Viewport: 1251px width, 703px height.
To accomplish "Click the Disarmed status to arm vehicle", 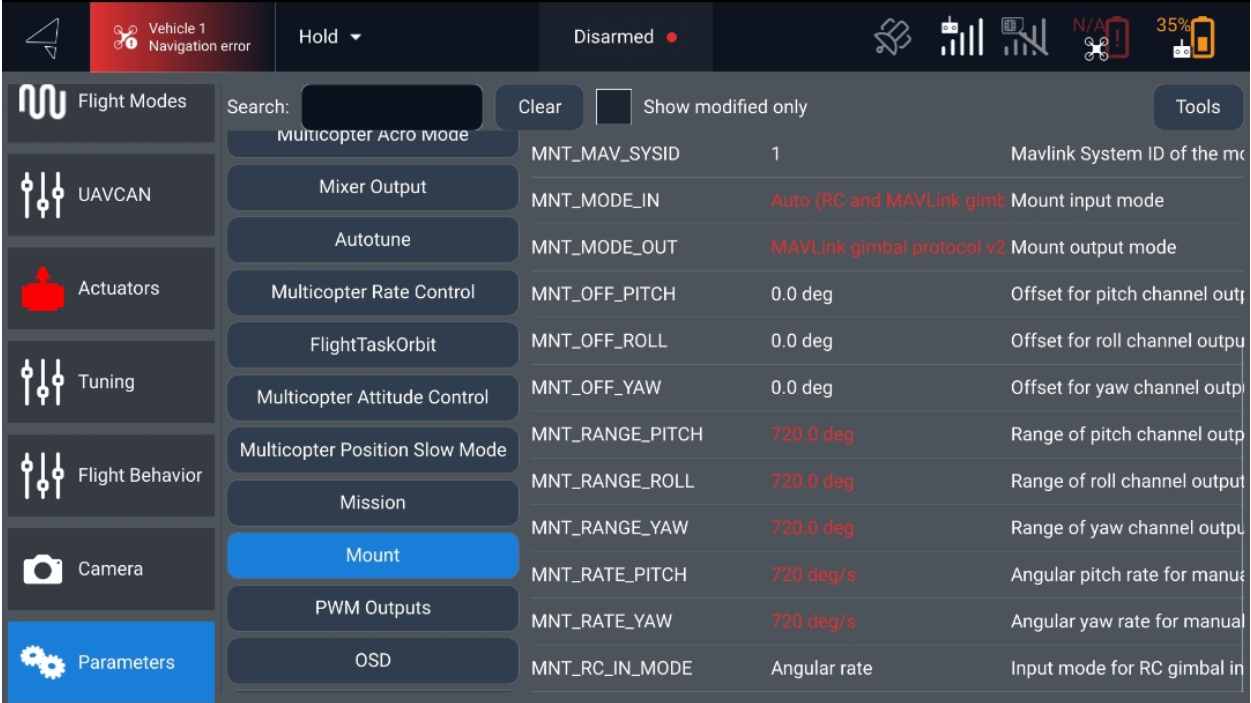I will (x=625, y=37).
